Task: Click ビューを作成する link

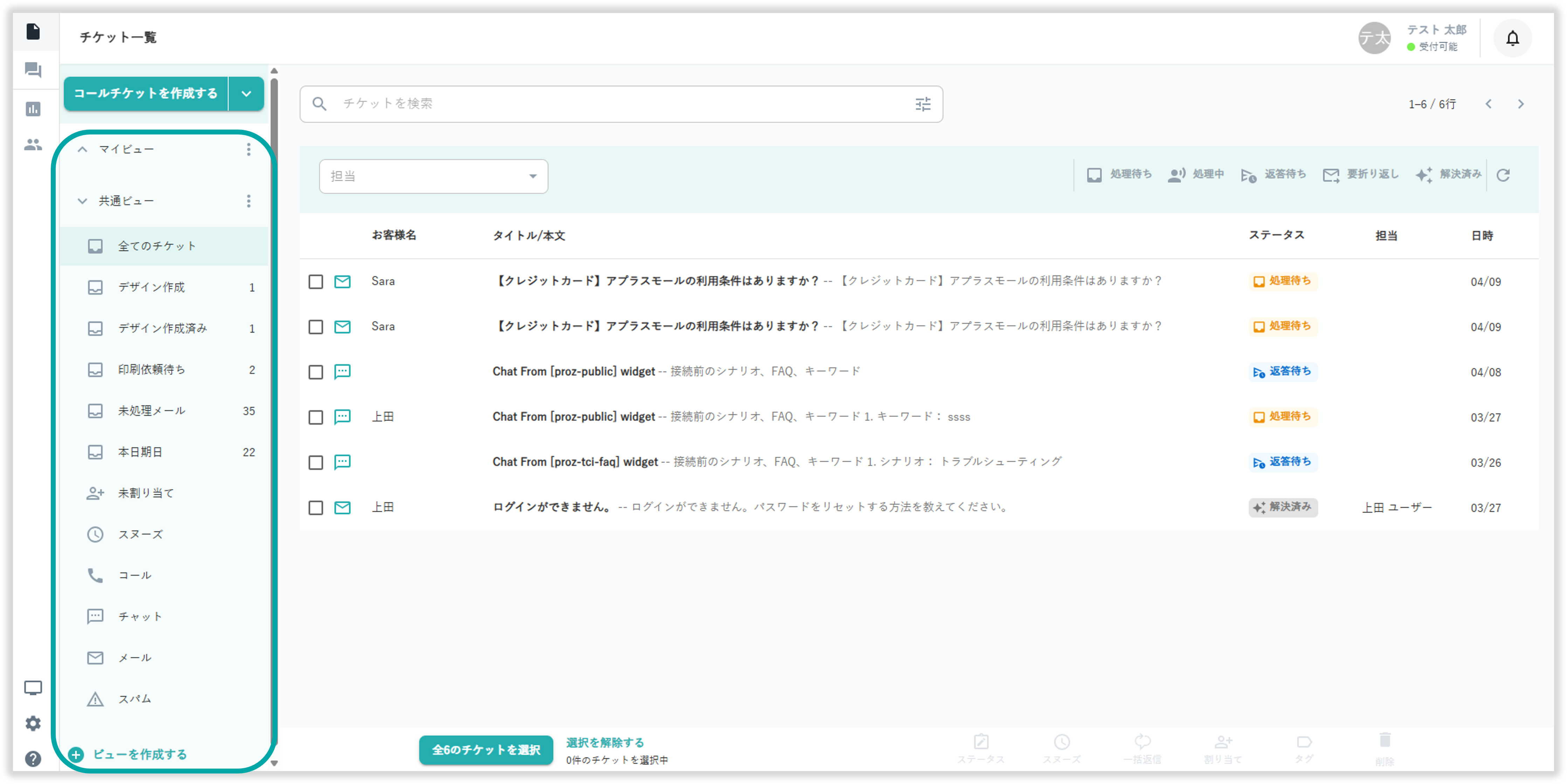Action: pos(139,754)
